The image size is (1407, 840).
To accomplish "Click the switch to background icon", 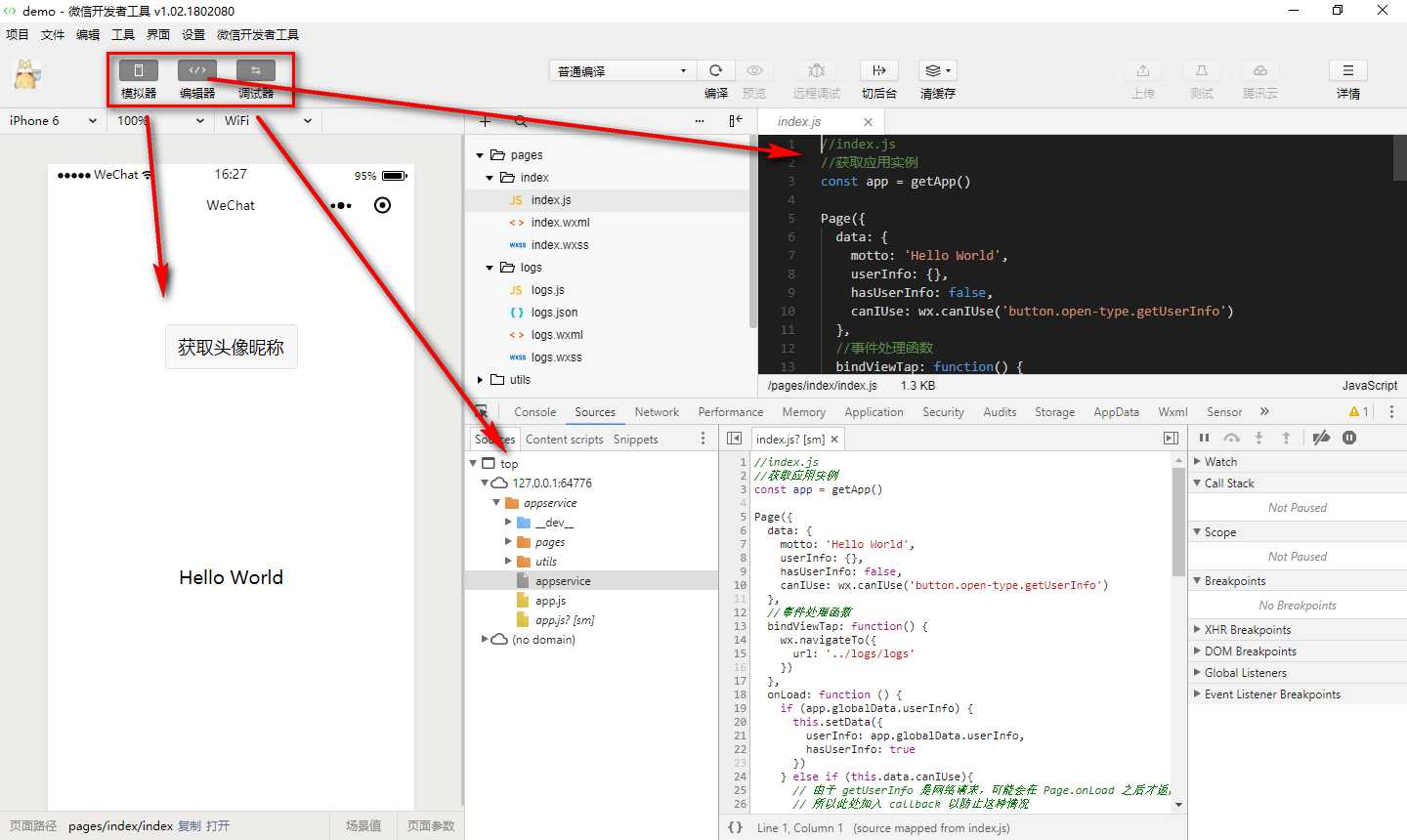I will point(879,70).
